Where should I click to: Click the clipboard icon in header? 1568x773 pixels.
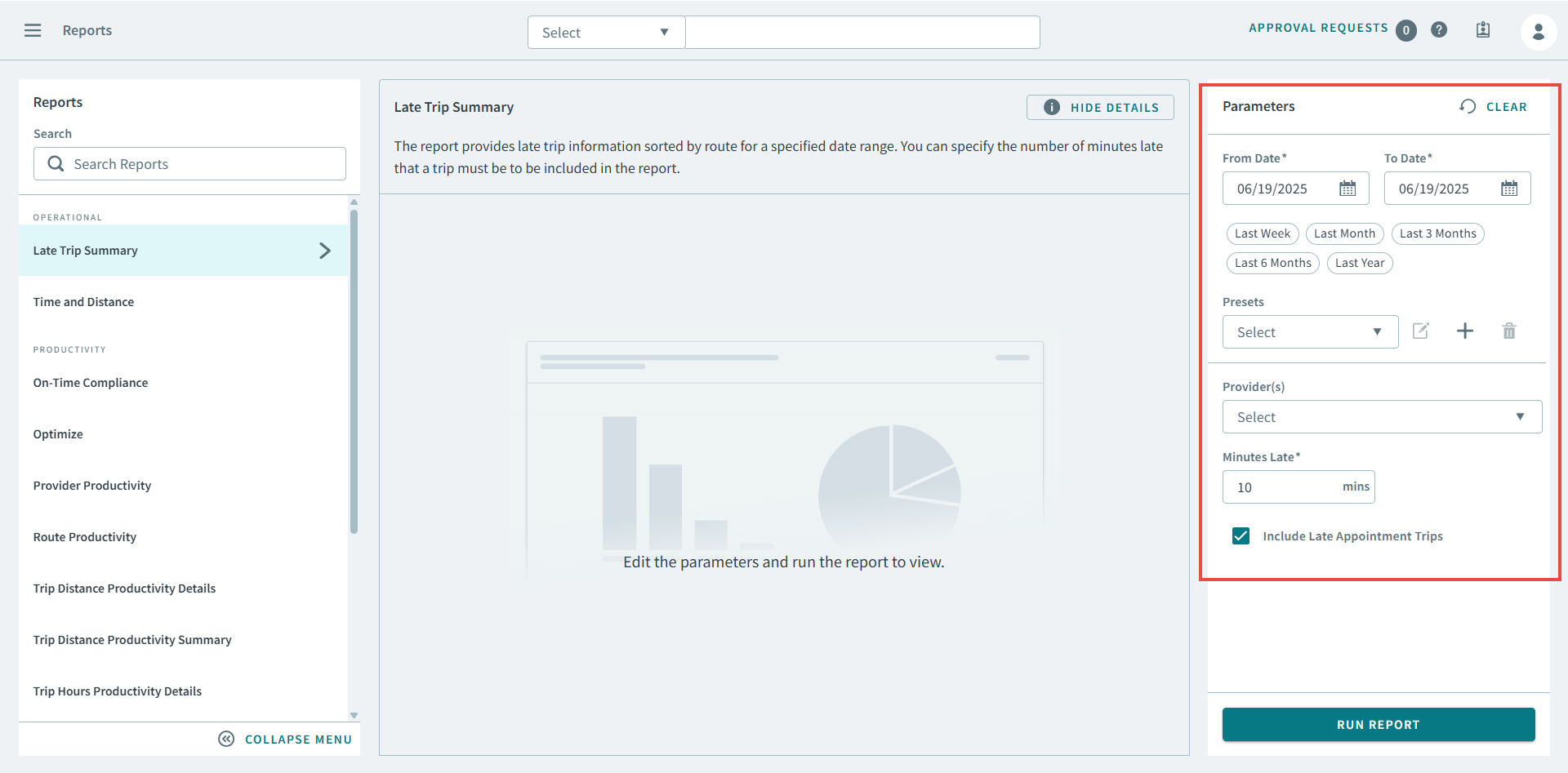point(1483,30)
